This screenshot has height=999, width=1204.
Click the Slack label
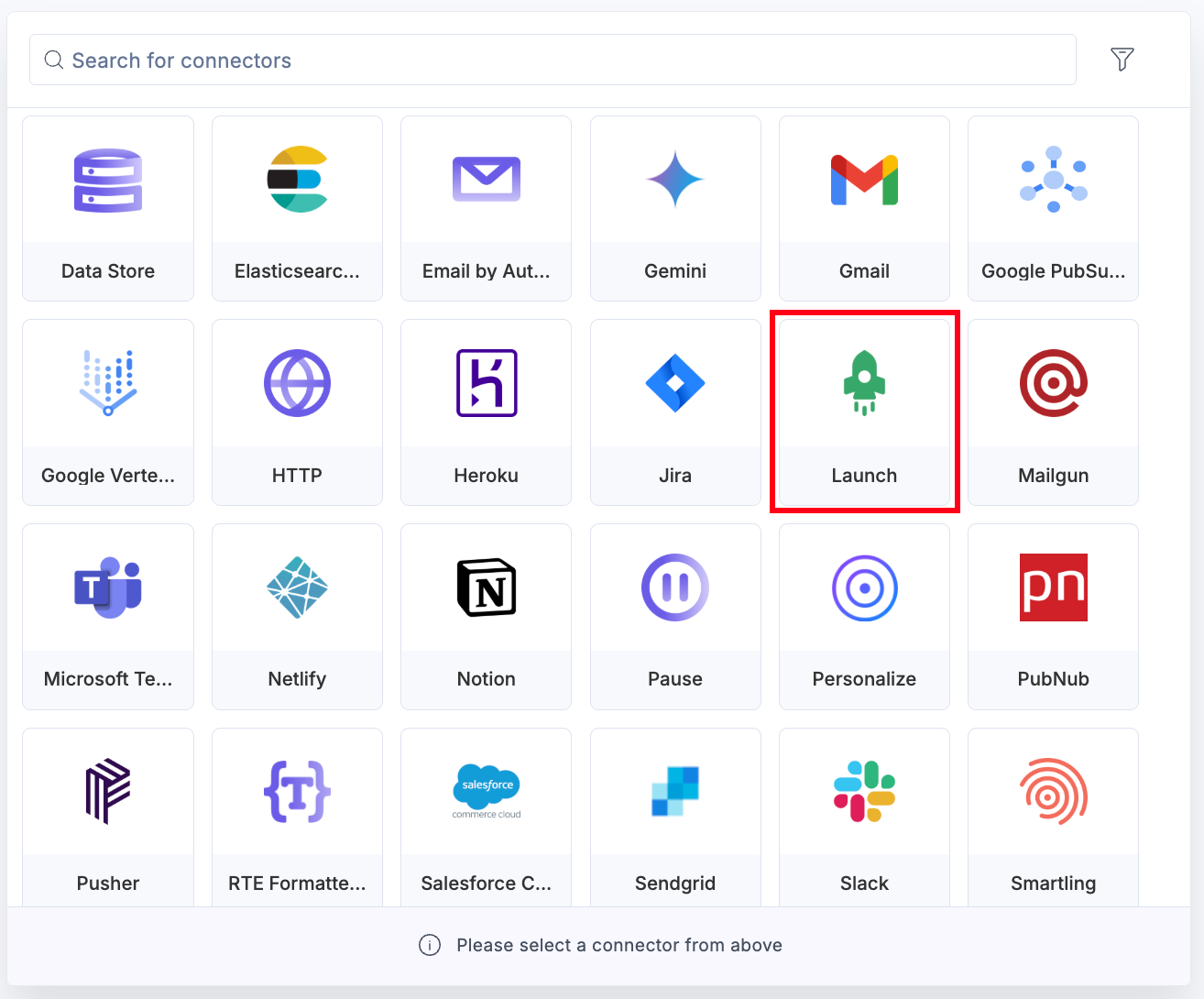[x=864, y=884]
